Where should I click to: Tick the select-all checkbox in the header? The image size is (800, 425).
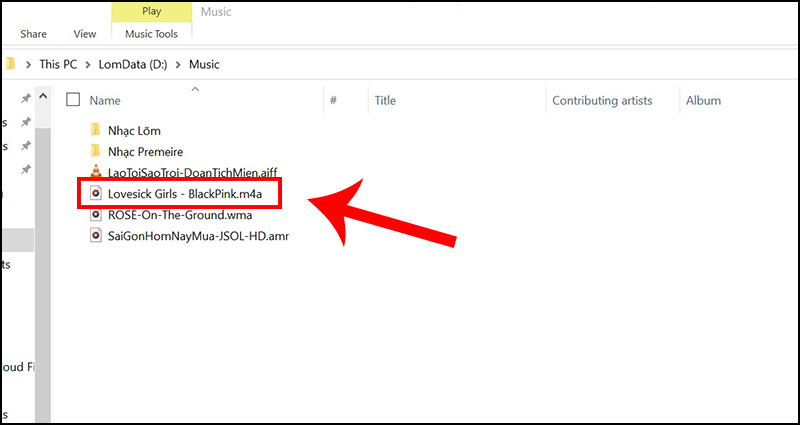point(73,99)
